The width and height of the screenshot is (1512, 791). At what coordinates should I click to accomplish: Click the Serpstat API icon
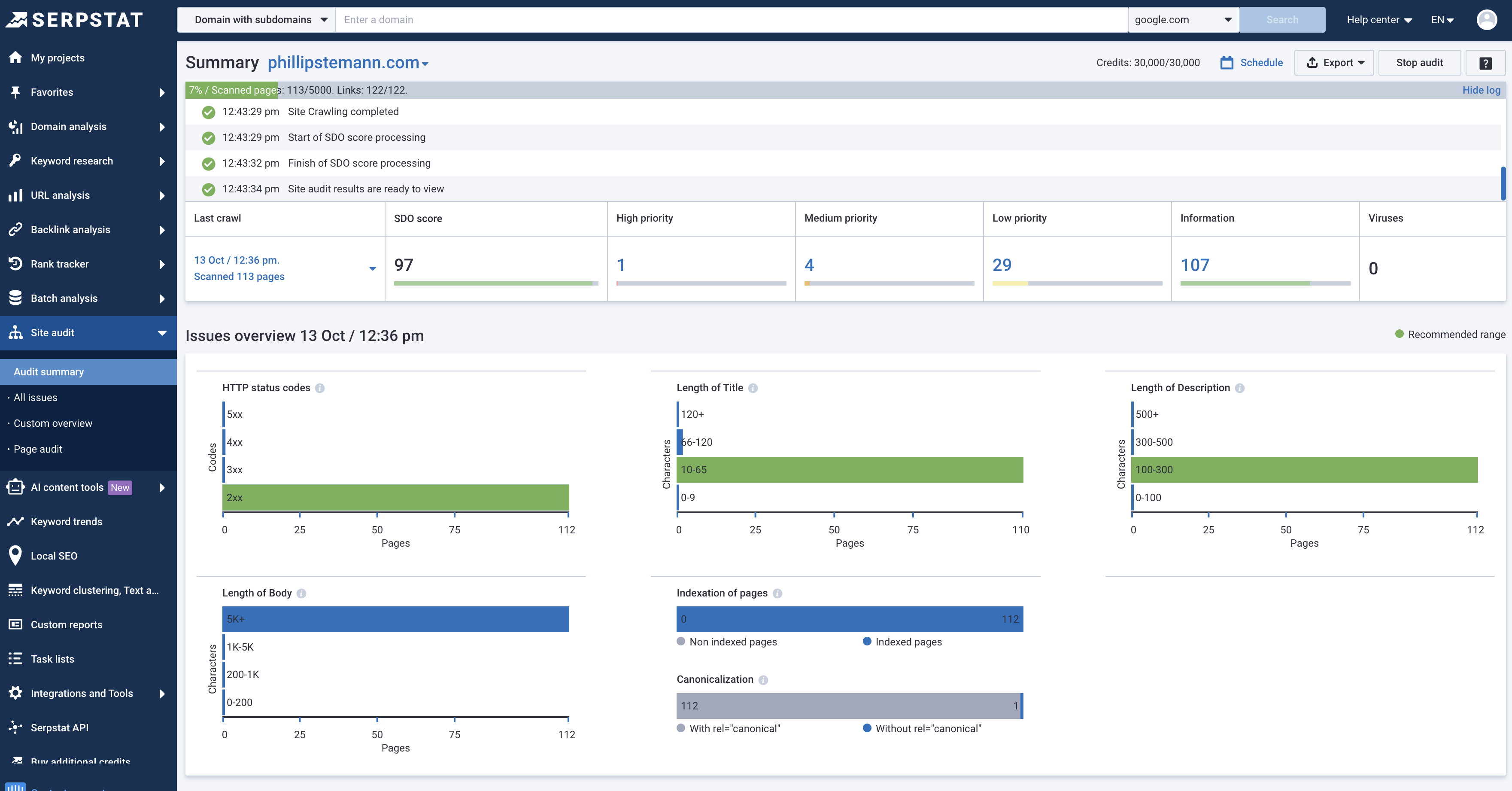[x=15, y=727]
